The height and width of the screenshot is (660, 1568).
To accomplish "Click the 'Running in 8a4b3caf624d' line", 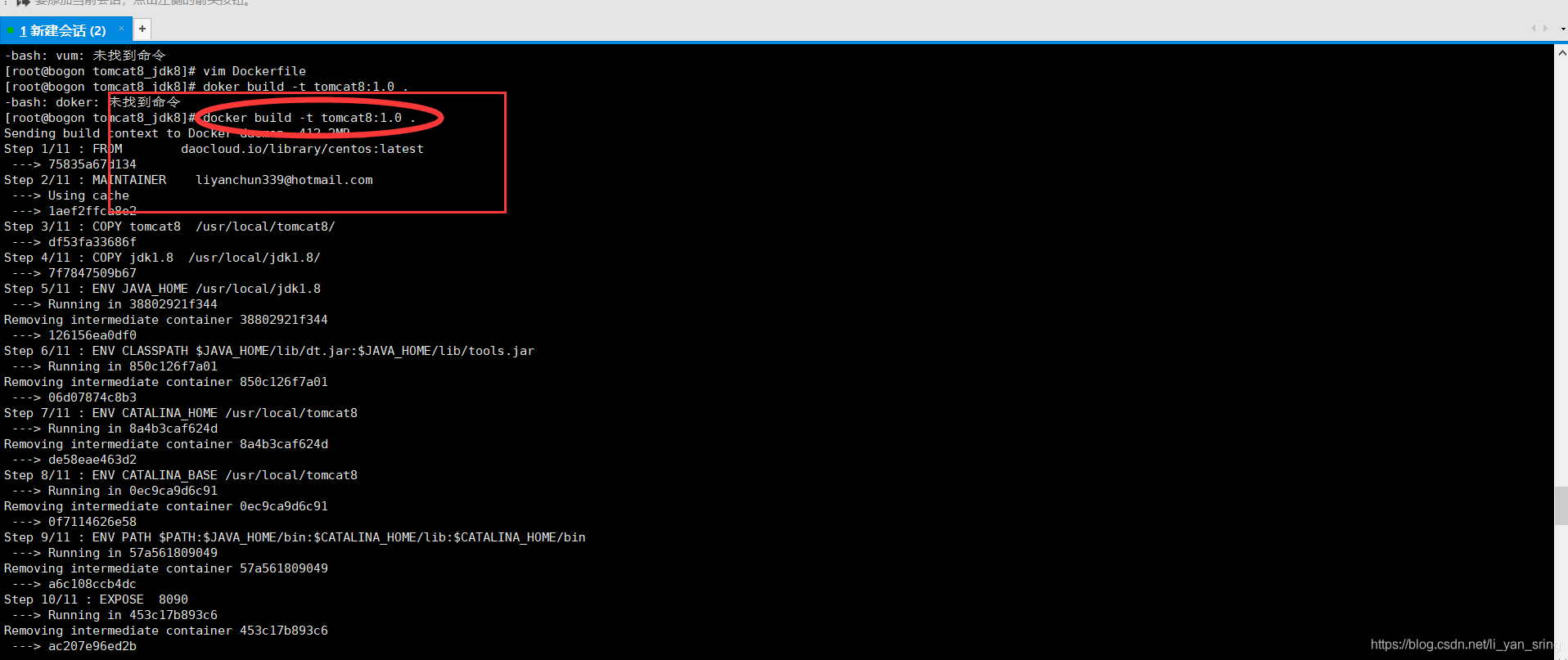I will 115,429.
